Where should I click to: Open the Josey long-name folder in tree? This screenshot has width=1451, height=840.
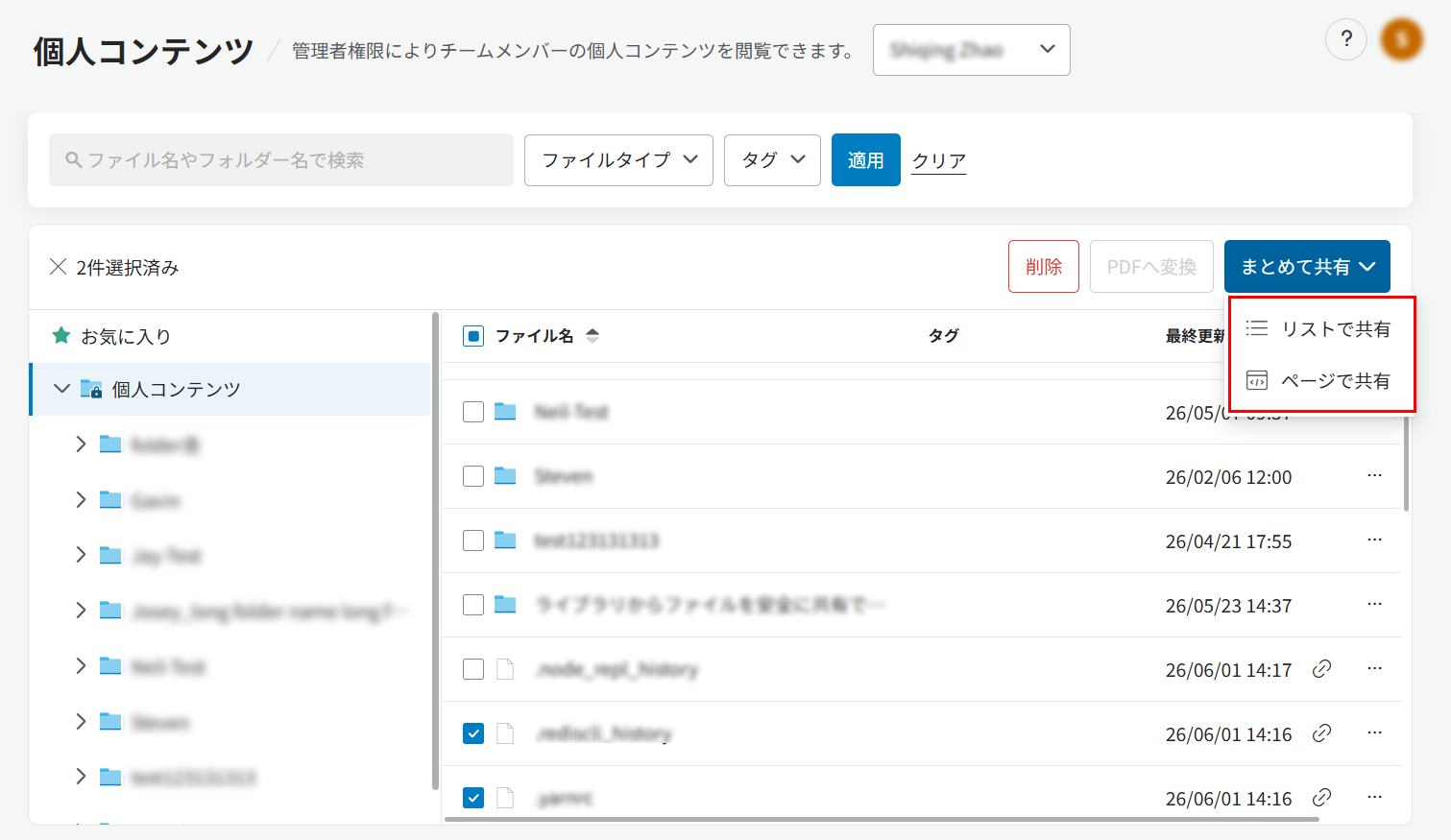coord(269,611)
